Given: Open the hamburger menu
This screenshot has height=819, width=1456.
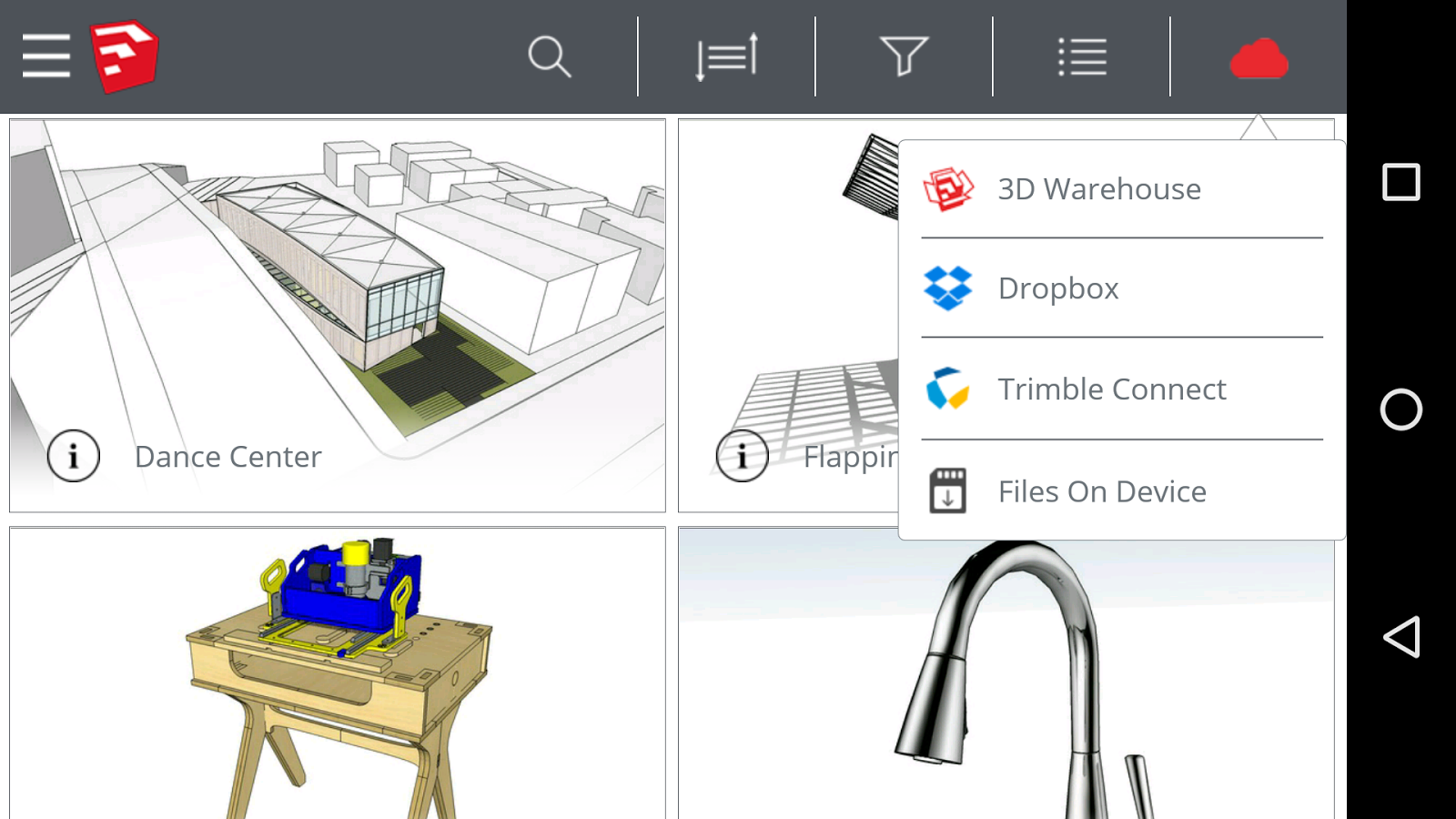Looking at the screenshot, I should 46,56.
